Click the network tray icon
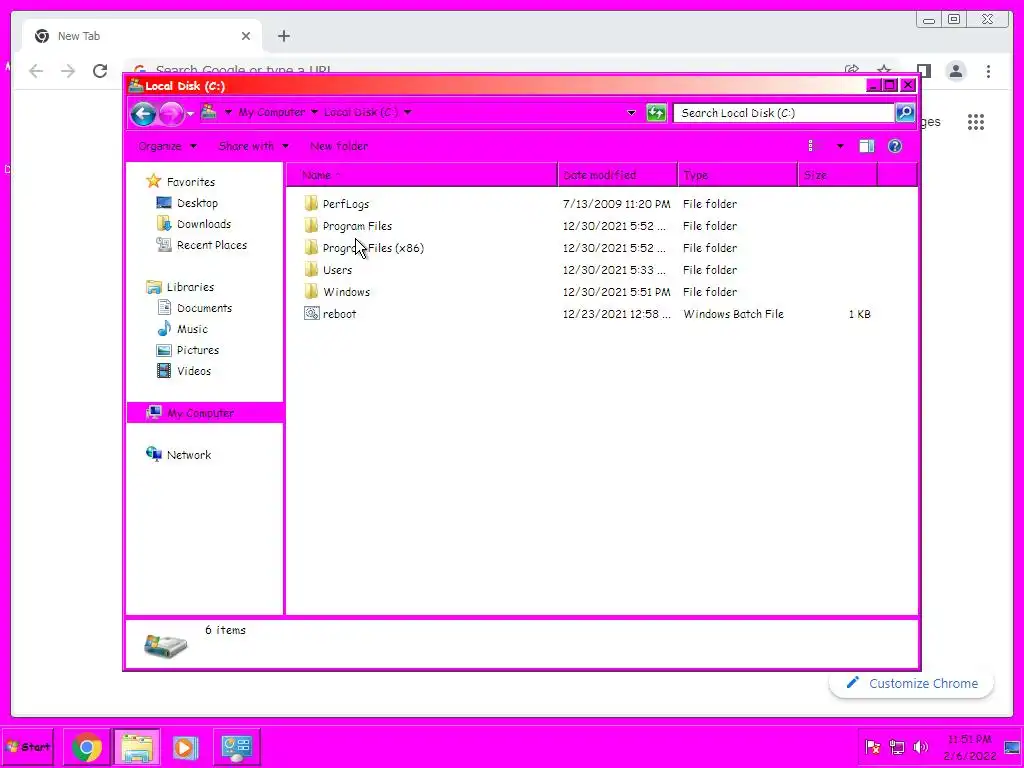The height and width of the screenshot is (768, 1024). [897, 747]
